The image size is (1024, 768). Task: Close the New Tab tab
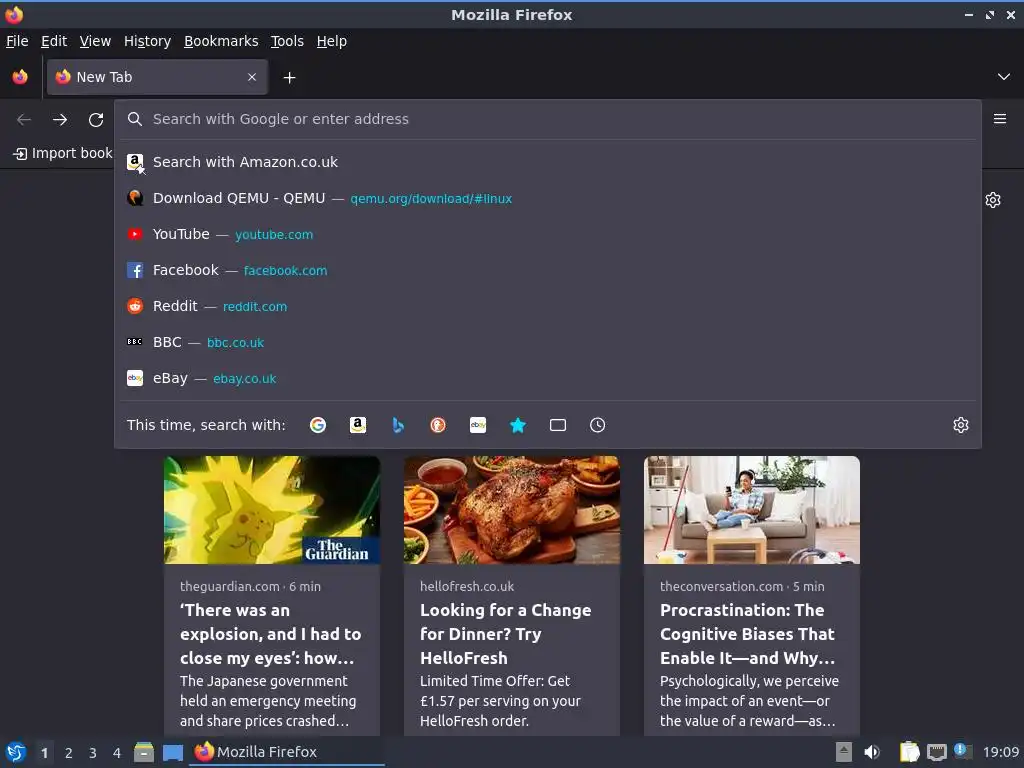(252, 77)
